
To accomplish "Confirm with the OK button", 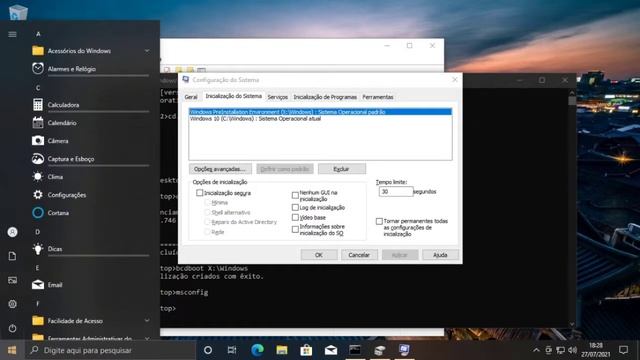I will click(x=319, y=255).
